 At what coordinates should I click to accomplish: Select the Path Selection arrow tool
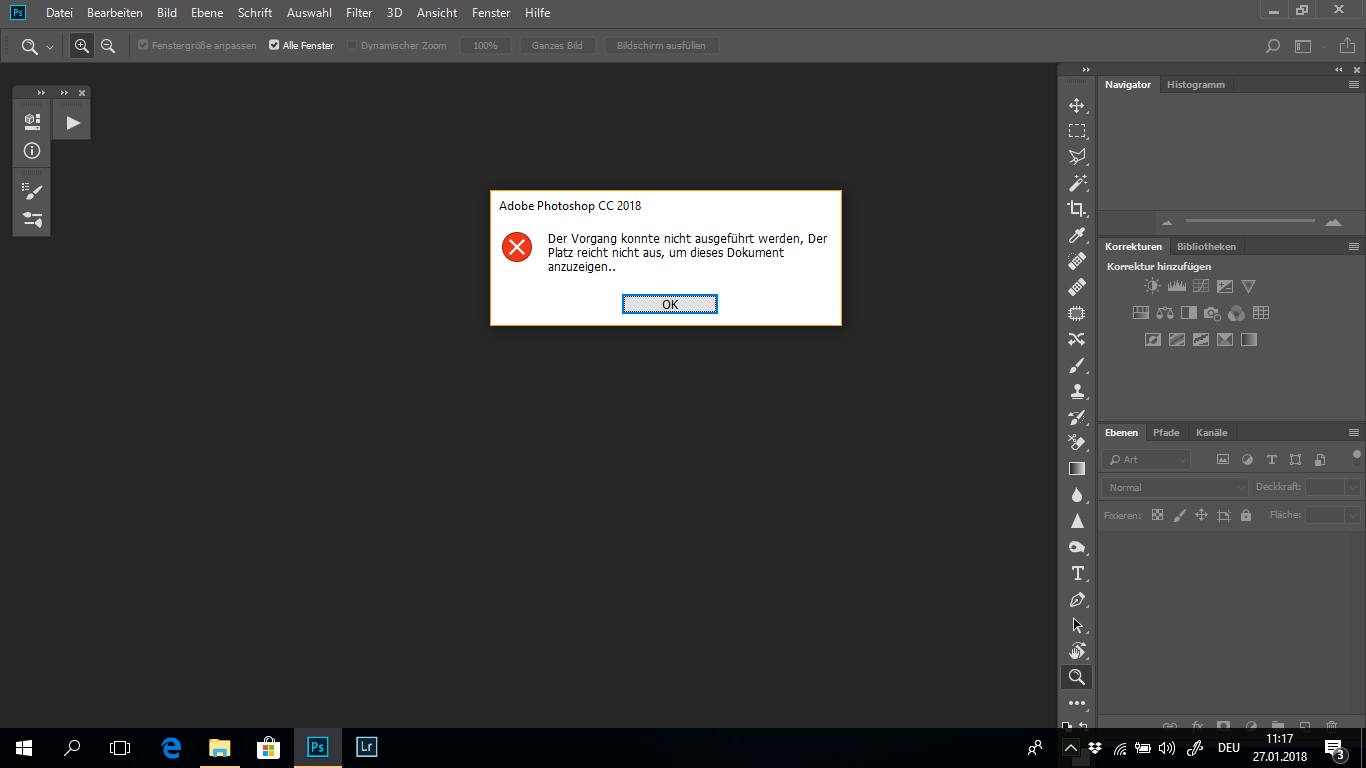coord(1077,625)
